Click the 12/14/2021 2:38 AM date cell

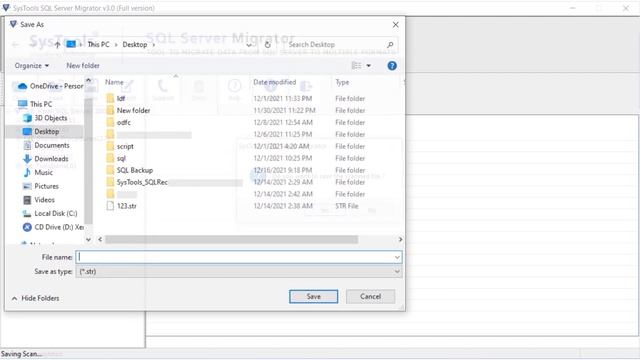[x=283, y=206]
